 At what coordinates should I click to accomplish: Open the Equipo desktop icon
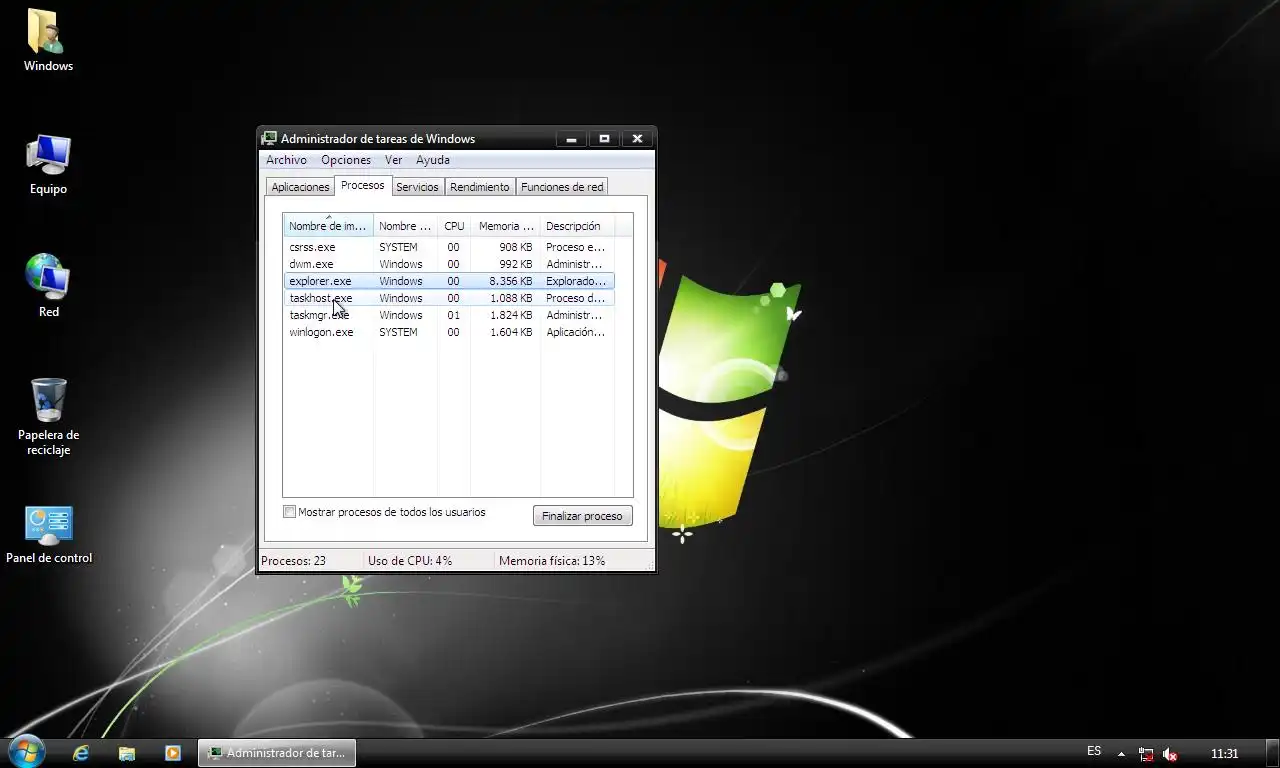click(48, 164)
